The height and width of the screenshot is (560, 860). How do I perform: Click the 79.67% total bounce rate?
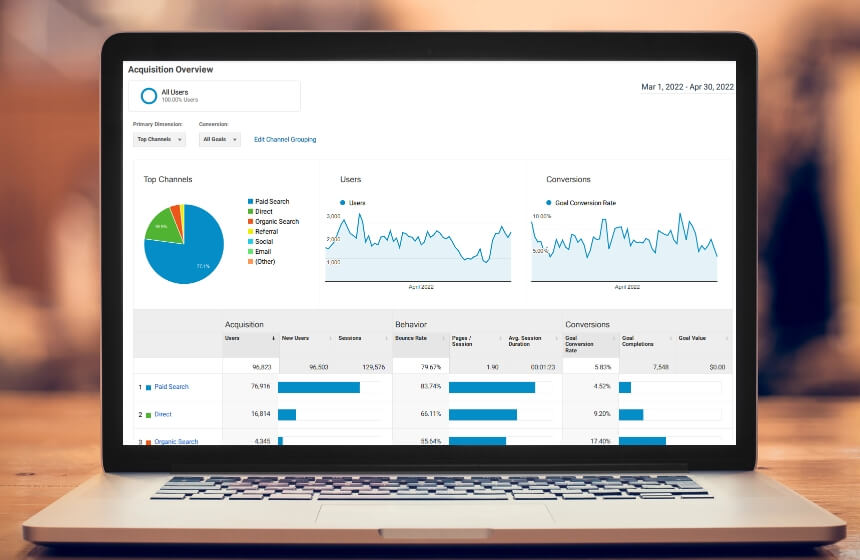[x=431, y=367]
